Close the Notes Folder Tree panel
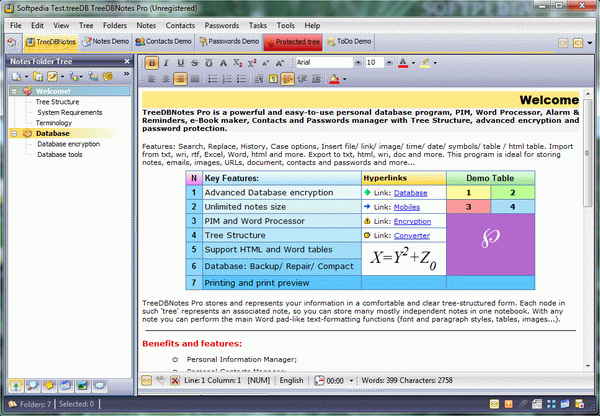This screenshot has height=416, width=600. point(127,61)
